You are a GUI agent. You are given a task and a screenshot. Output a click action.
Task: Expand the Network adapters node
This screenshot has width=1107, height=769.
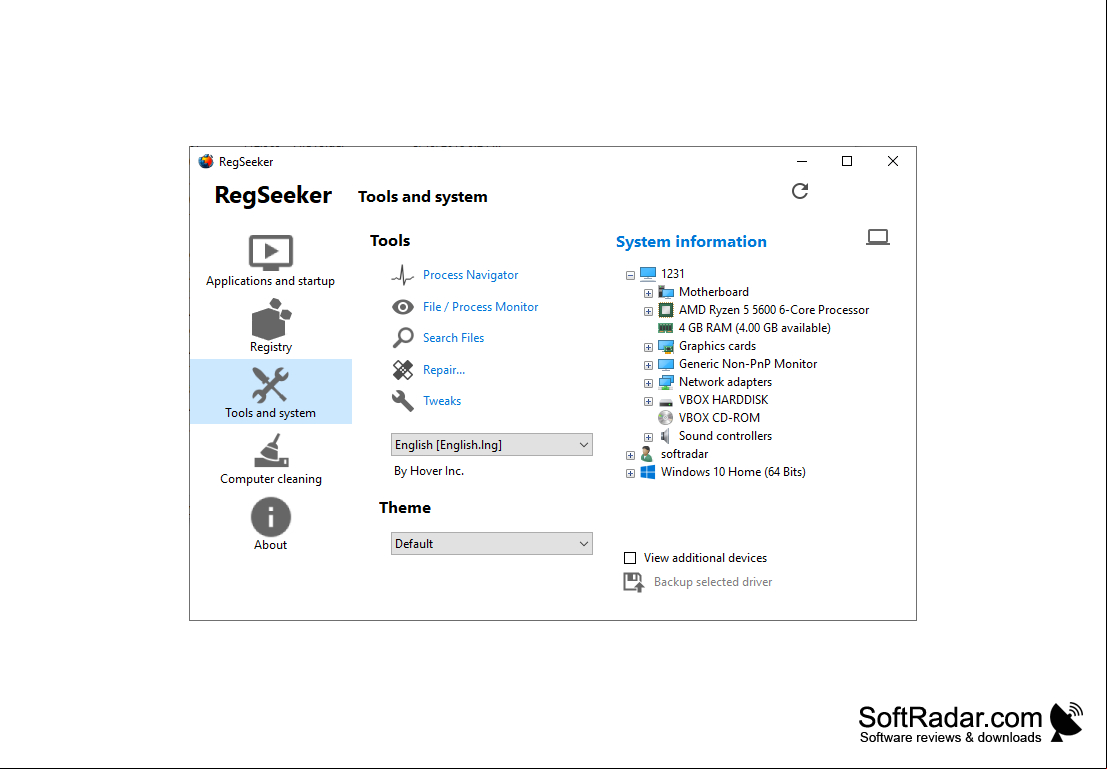648,383
